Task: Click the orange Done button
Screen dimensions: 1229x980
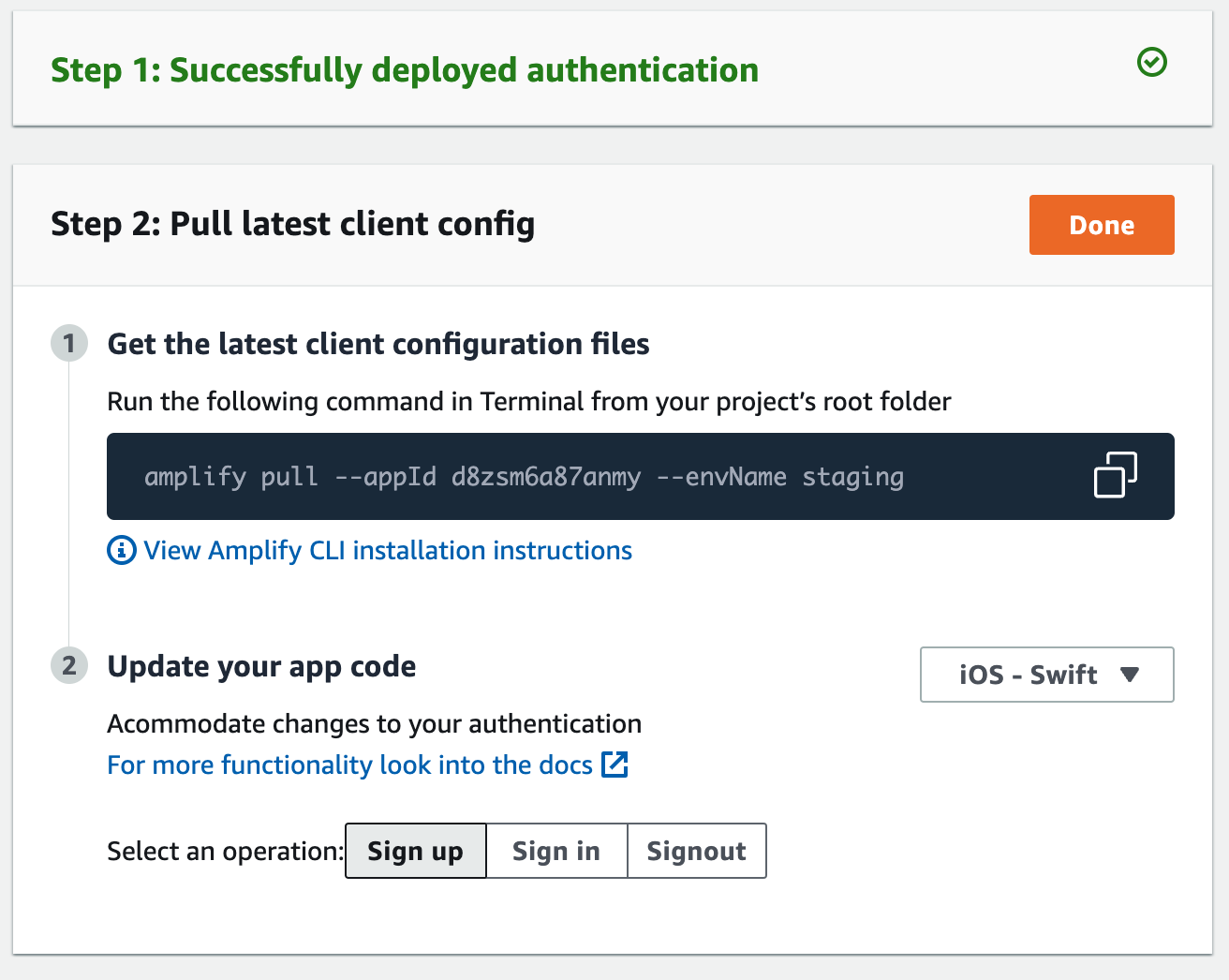Action: (1102, 225)
